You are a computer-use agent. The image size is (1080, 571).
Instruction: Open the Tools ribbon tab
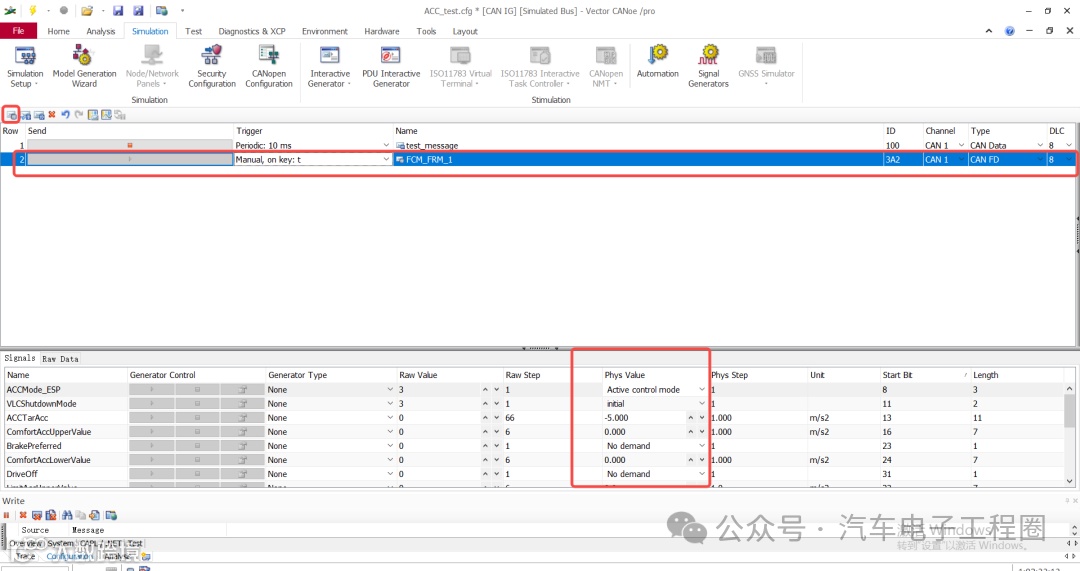426,31
